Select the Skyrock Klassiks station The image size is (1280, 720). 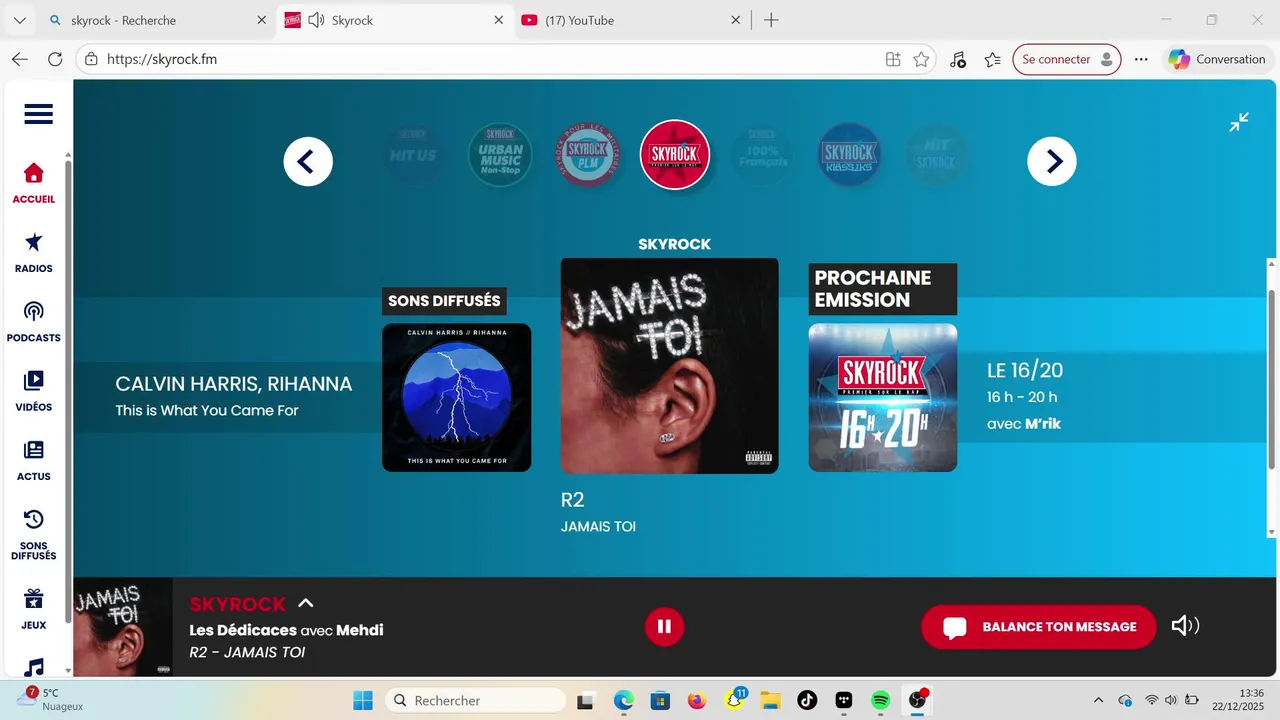(x=849, y=155)
